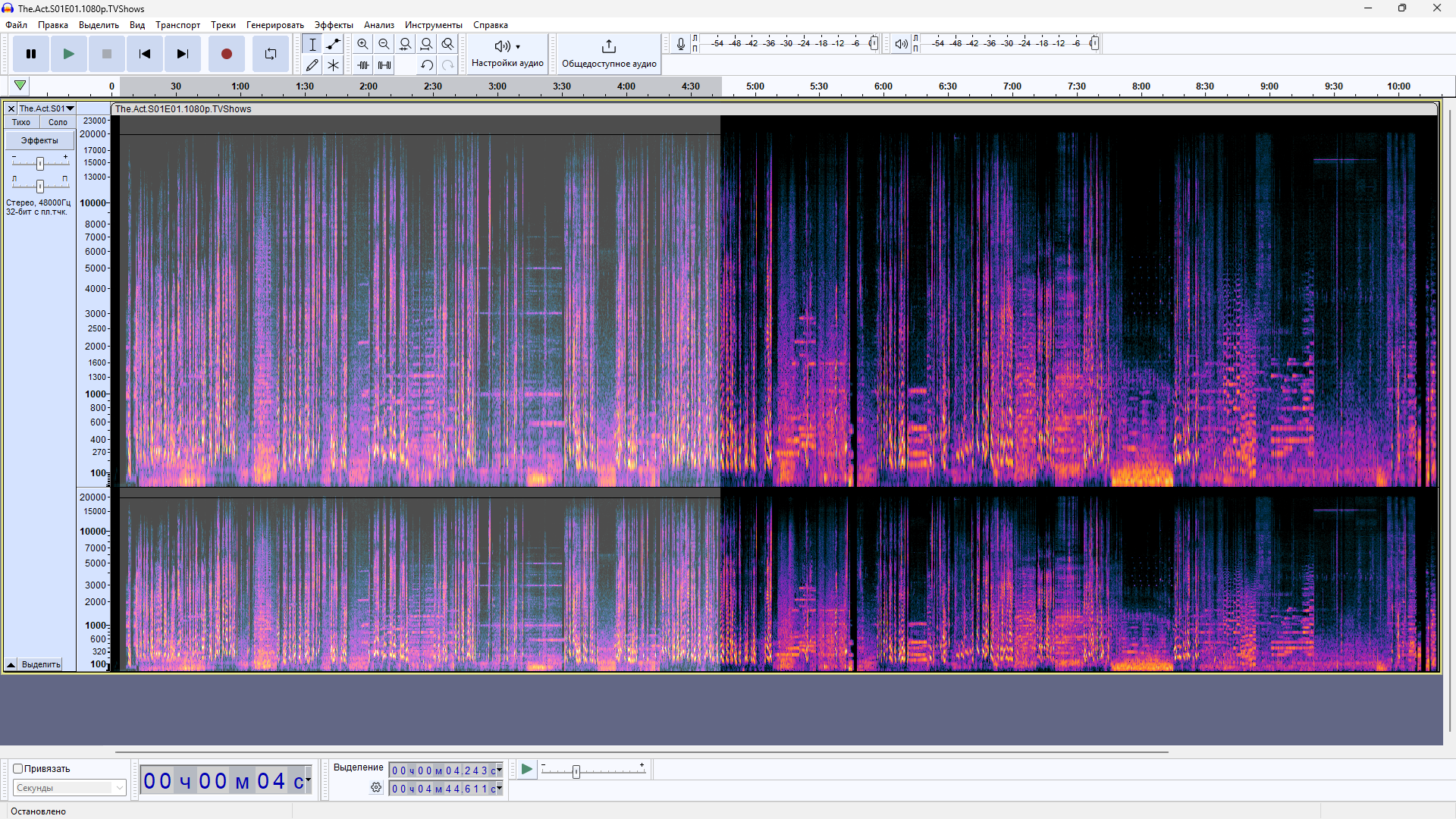
Task: Select the Draw pencil tool
Action: [x=312, y=65]
